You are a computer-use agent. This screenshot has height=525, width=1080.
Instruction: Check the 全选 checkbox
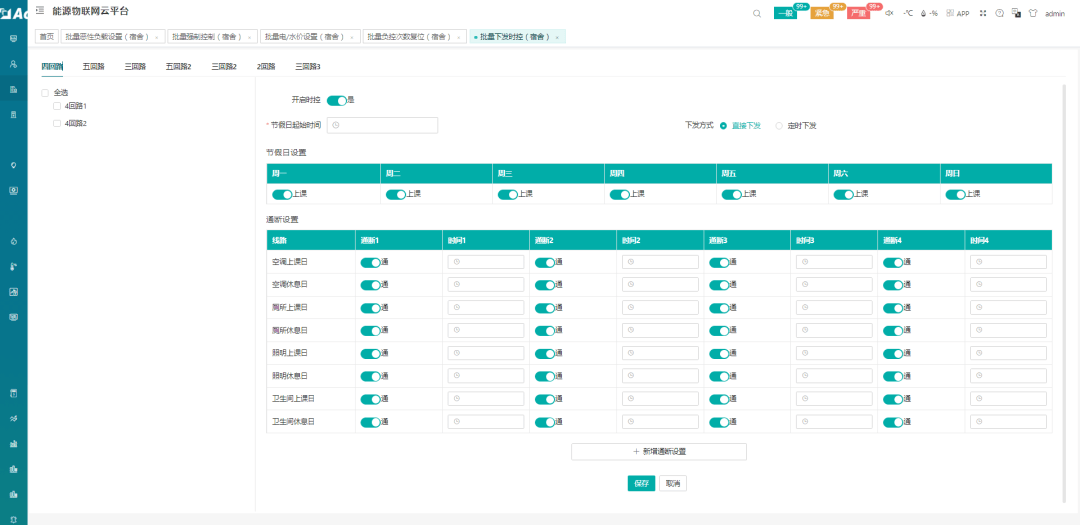click(x=45, y=92)
